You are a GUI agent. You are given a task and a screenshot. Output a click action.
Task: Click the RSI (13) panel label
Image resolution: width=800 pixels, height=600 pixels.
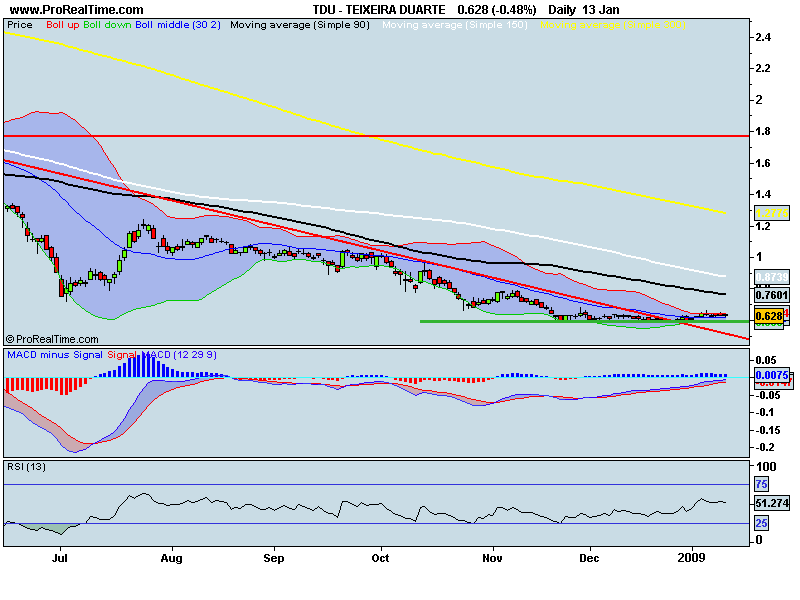[x=26, y=467]
